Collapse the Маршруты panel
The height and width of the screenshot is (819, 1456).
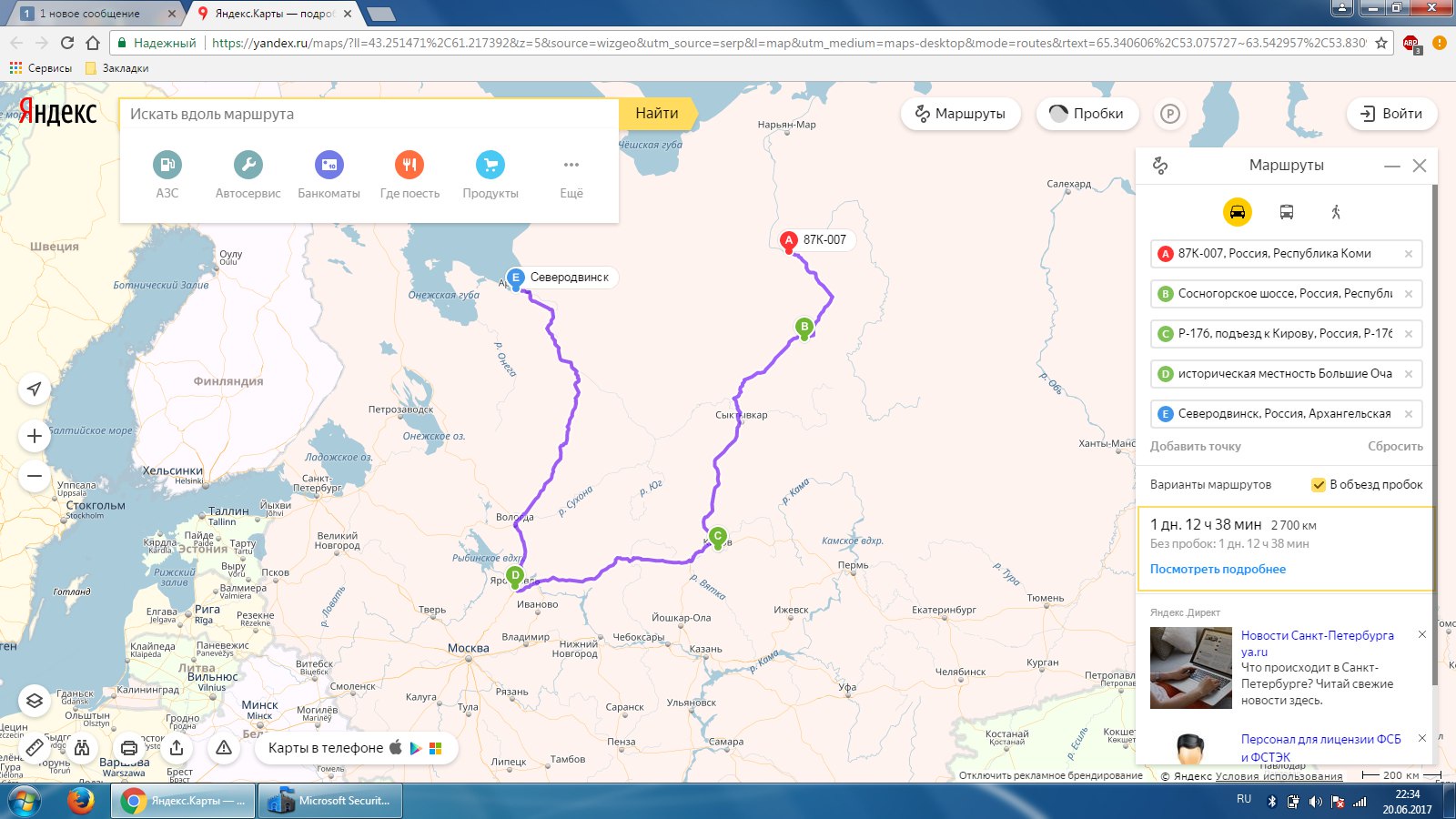[x=1392, y=166]
